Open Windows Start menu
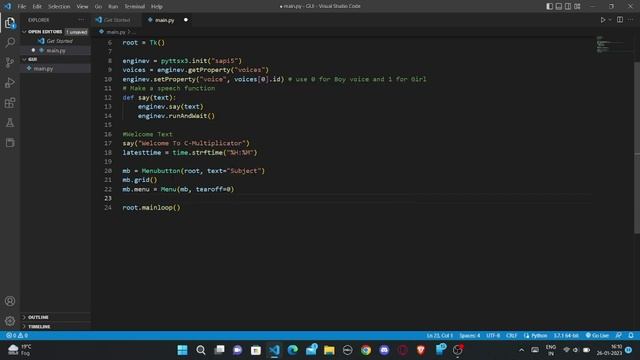This screenshot has height=360, width=640. pos(182,350)
